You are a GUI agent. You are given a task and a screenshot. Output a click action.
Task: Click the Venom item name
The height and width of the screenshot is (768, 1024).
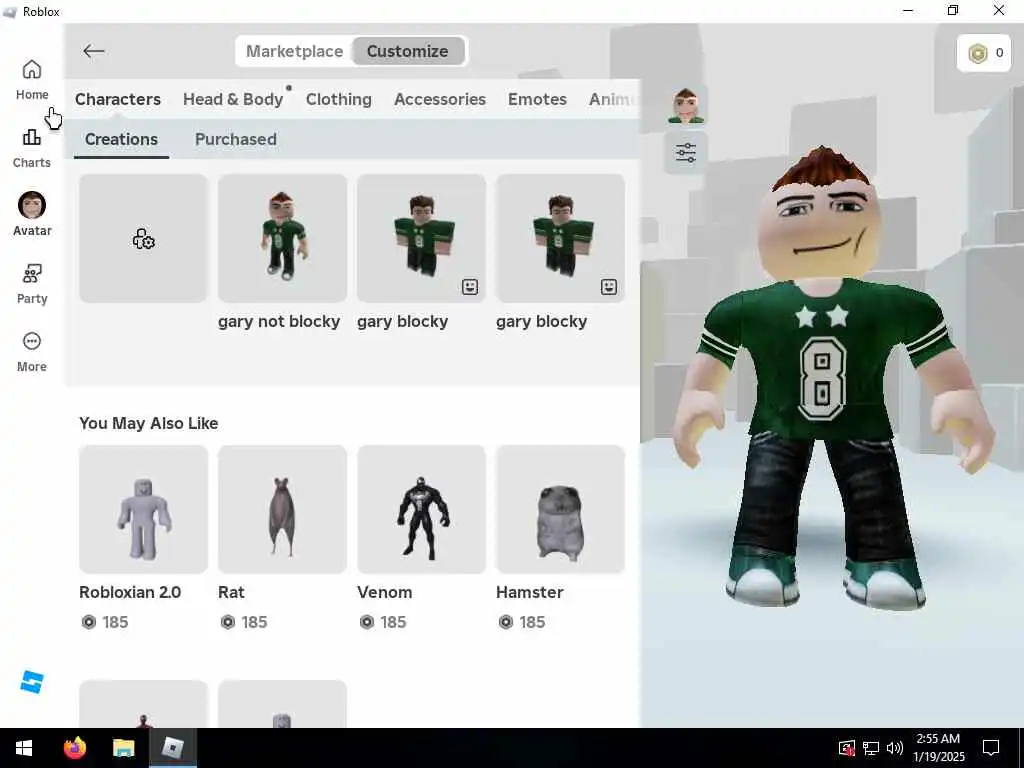point(385,592)
